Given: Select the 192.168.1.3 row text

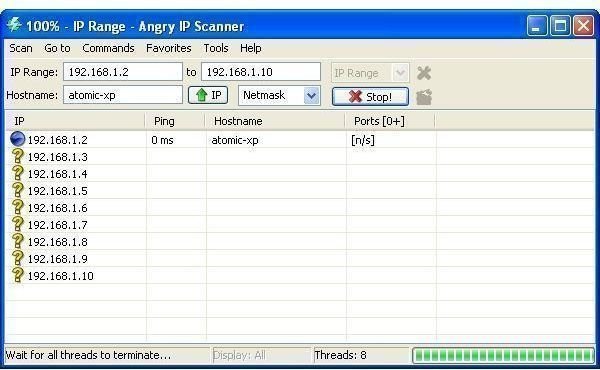Looking at the screenshot, I should coord(57,157).
